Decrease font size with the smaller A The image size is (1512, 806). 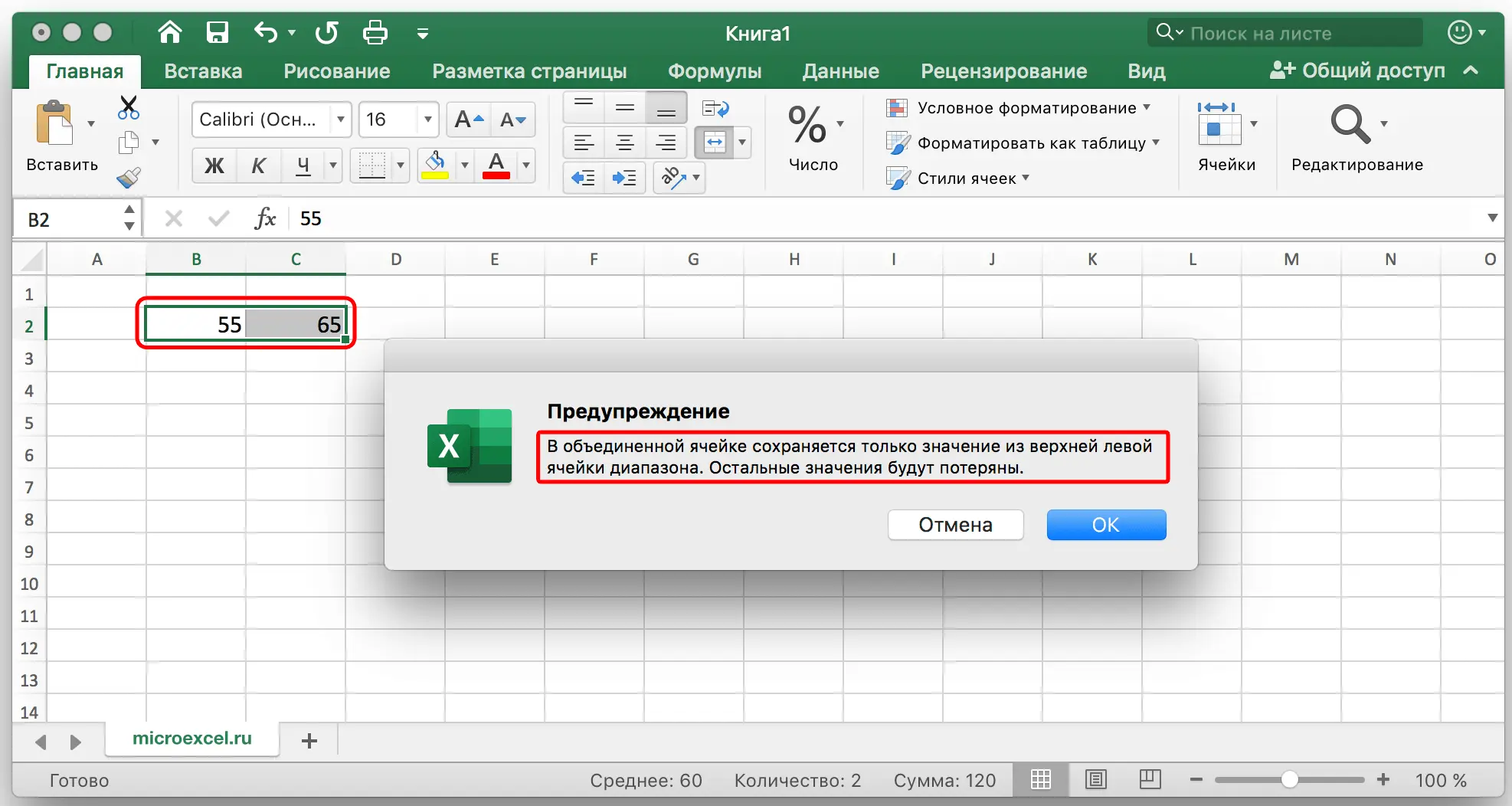tap(512, 120)
